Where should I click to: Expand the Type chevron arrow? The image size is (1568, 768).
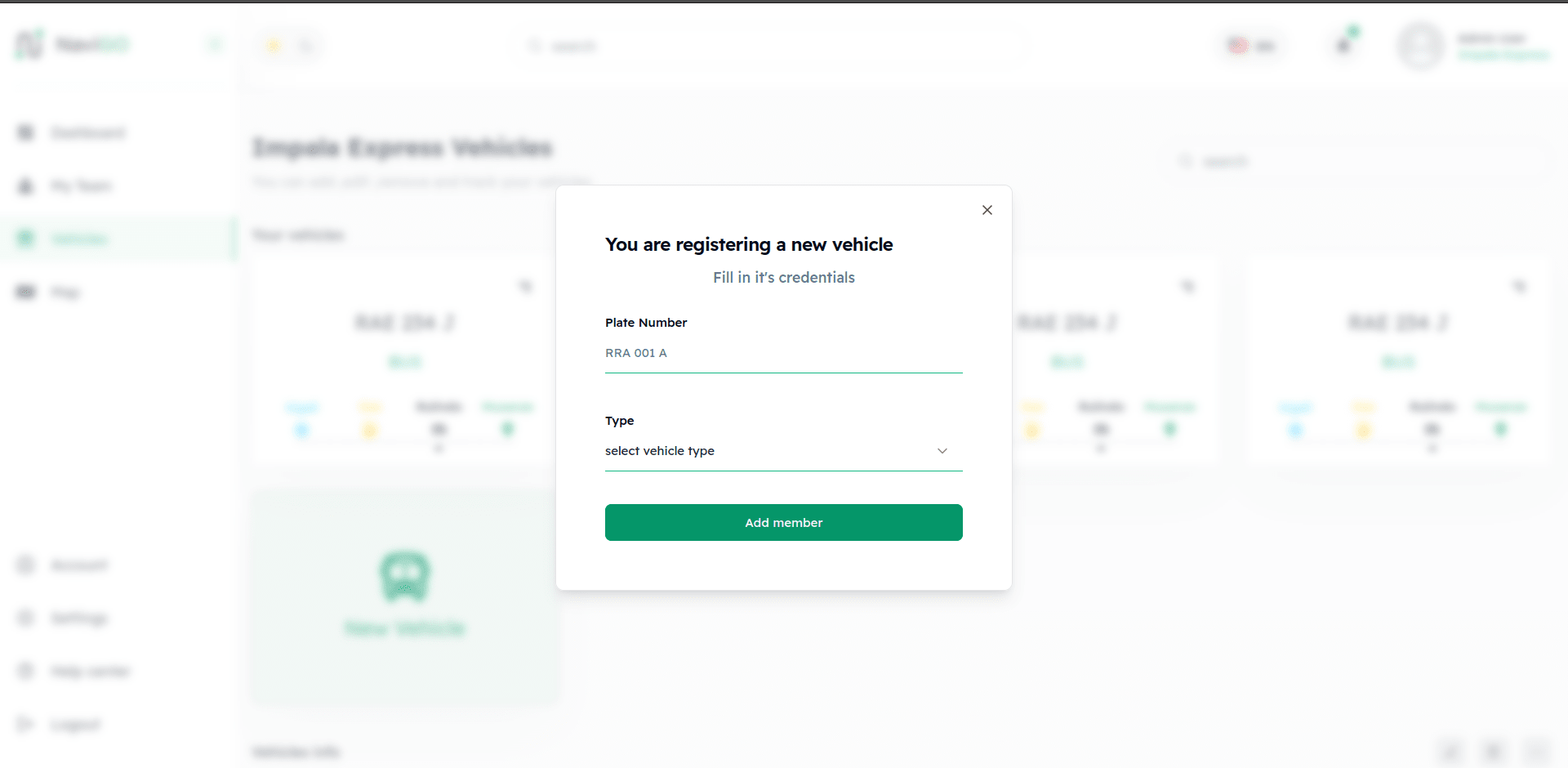point(942,451)
